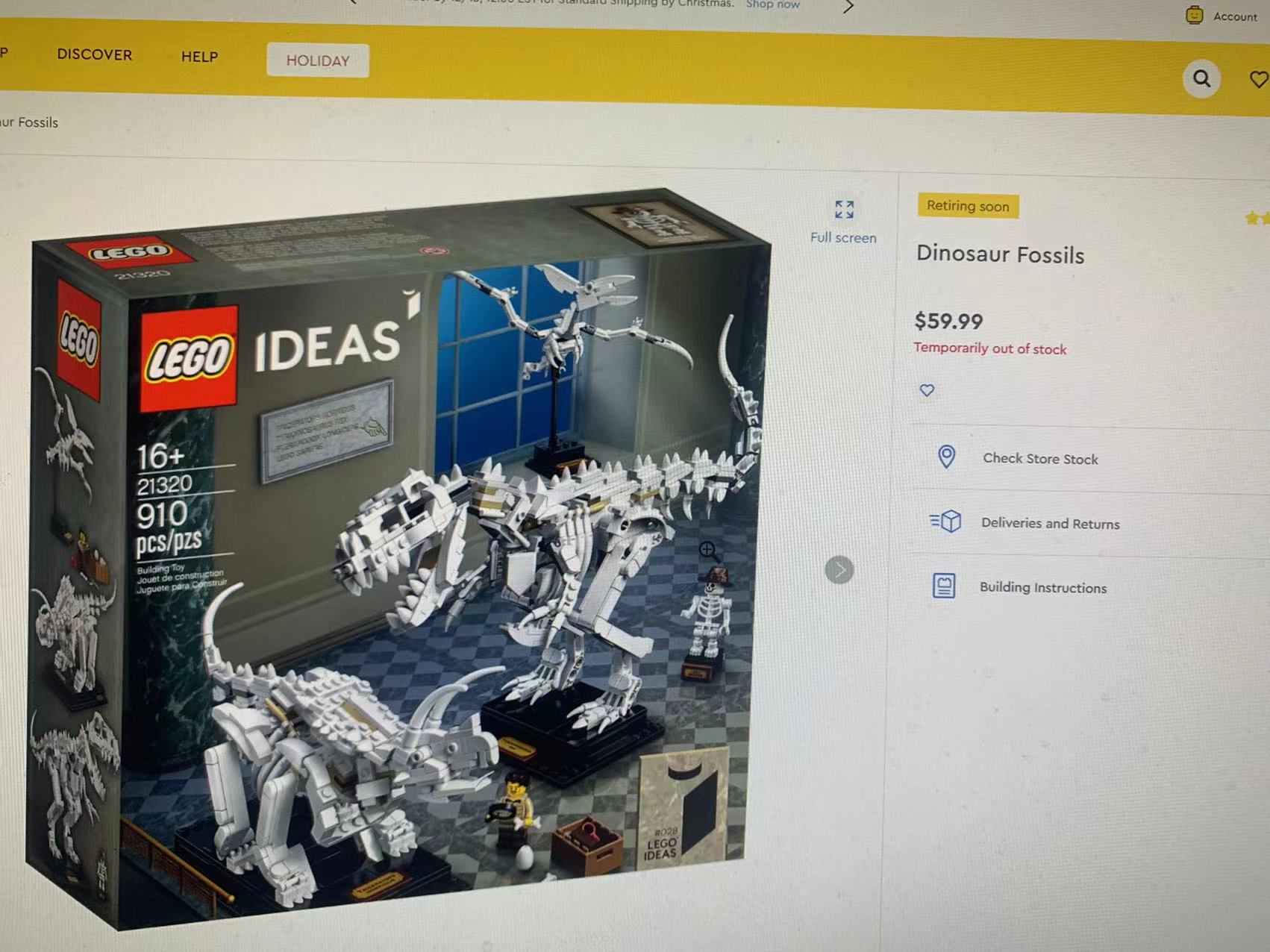Click next arrow in top announcement banner
This screenshot has width=1270, height=952.
pyautogui.click(x=848, y=7)
